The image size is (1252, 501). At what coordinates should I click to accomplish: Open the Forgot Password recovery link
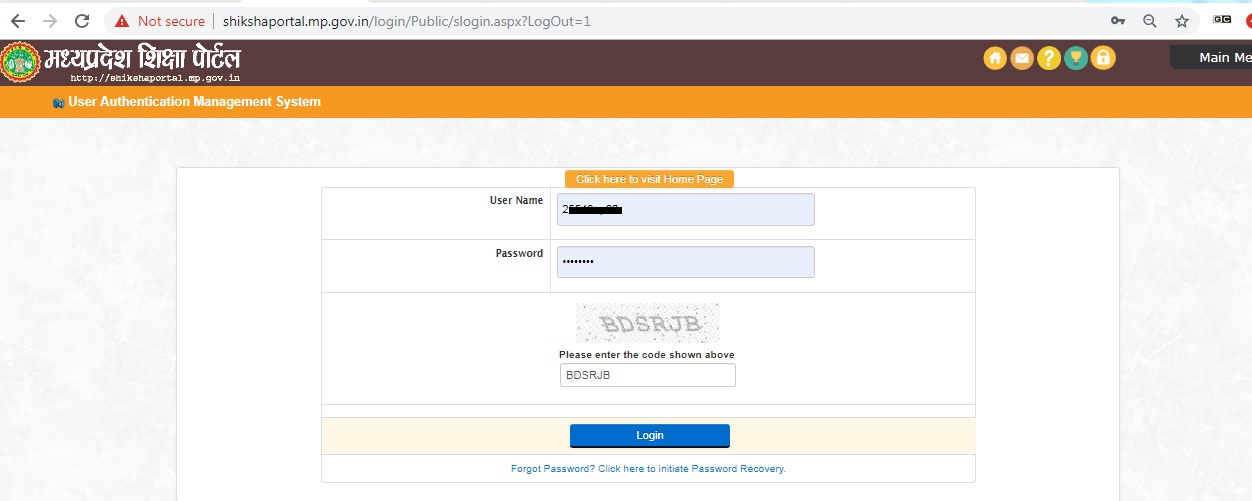click(648, 468)
